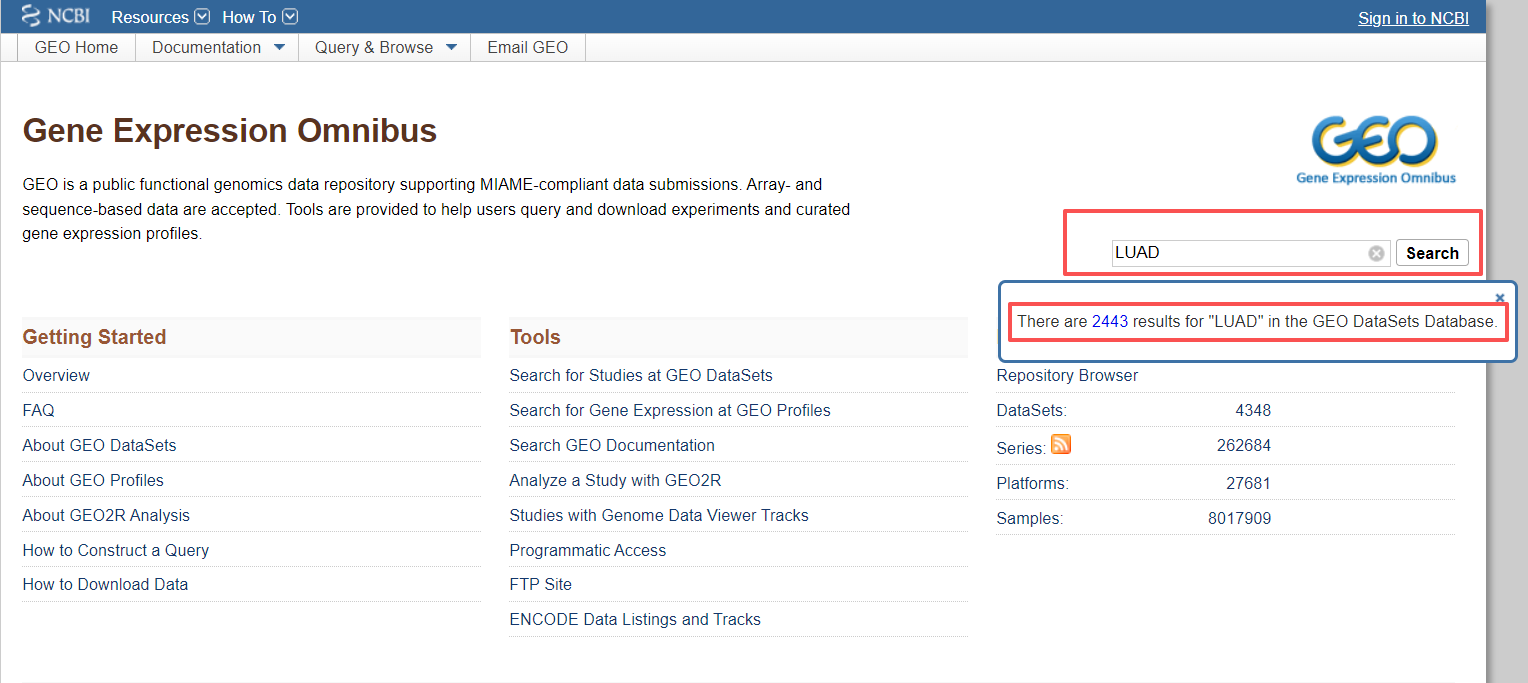Open Studies with Genome Data Viewer Tracks
This screenshot has width=1528, height=683.
659,515
